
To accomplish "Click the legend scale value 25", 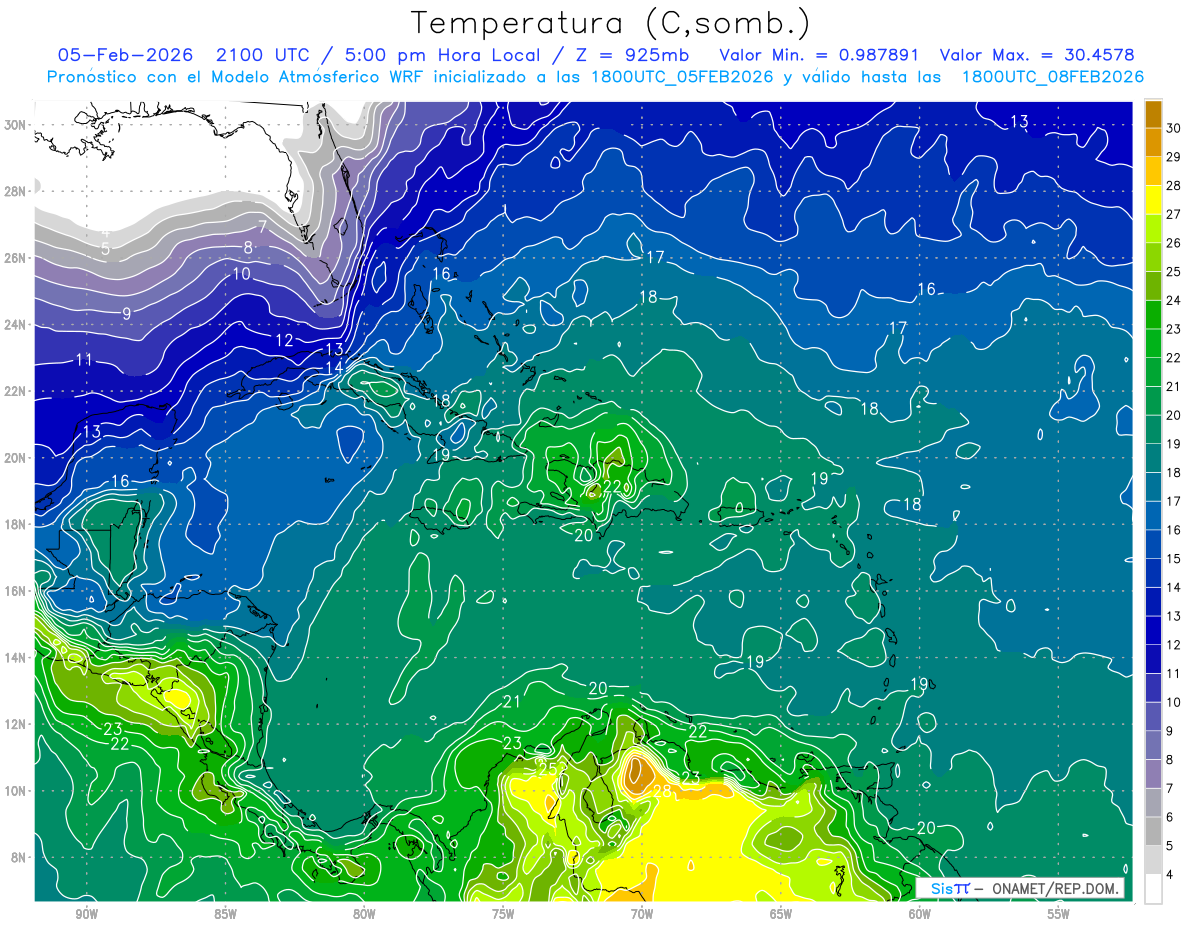I will [x=1176, y=271].
